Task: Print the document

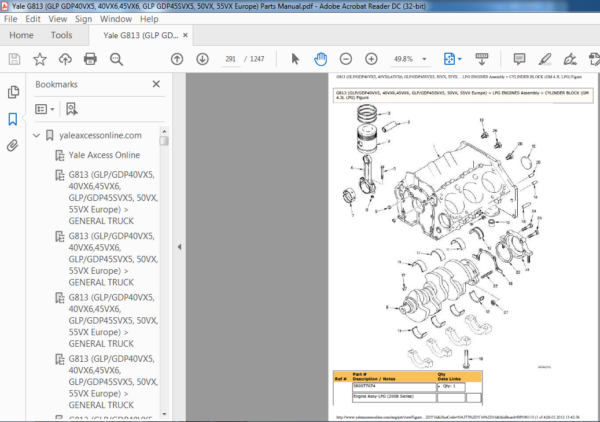Action: (x=90, y=59)
